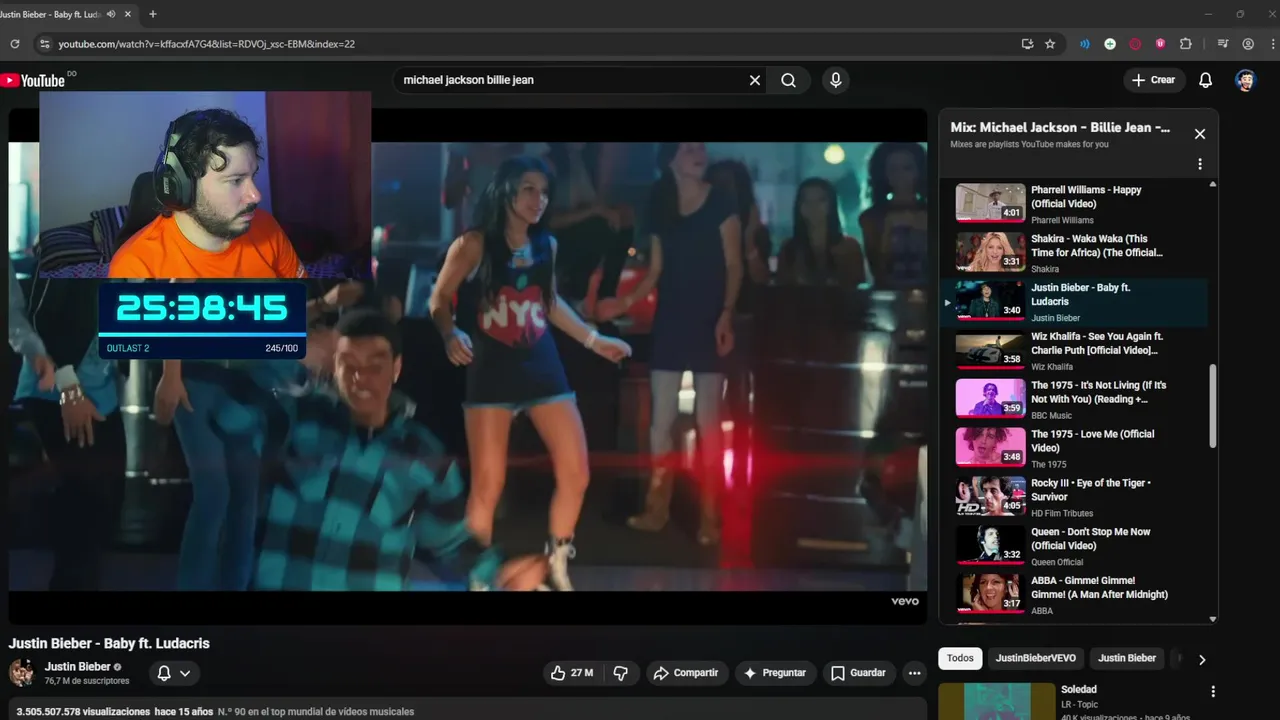Open Justin Bieber channel name link
The width and height of the screenshot is (1280, 720).
[x=77, y=666]
